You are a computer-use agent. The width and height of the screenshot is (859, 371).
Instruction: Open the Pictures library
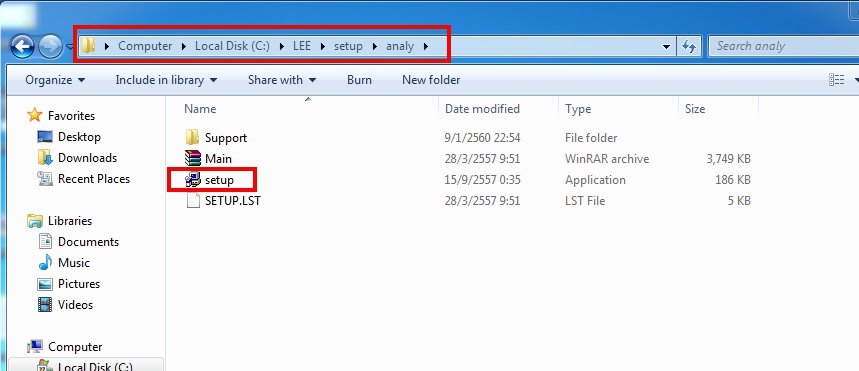(x=79, y=284)
